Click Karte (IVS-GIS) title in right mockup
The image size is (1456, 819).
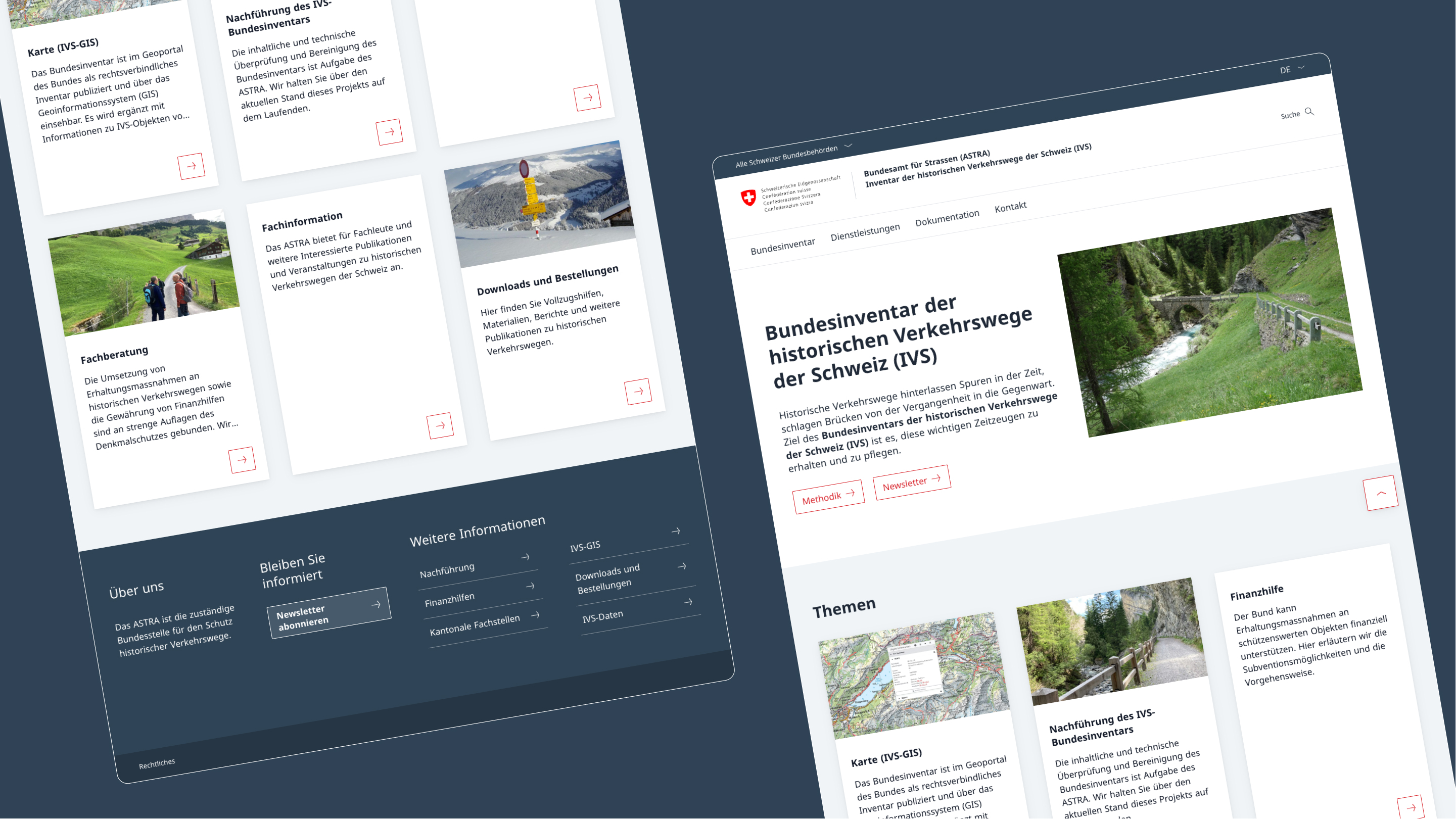coord(887,758)
